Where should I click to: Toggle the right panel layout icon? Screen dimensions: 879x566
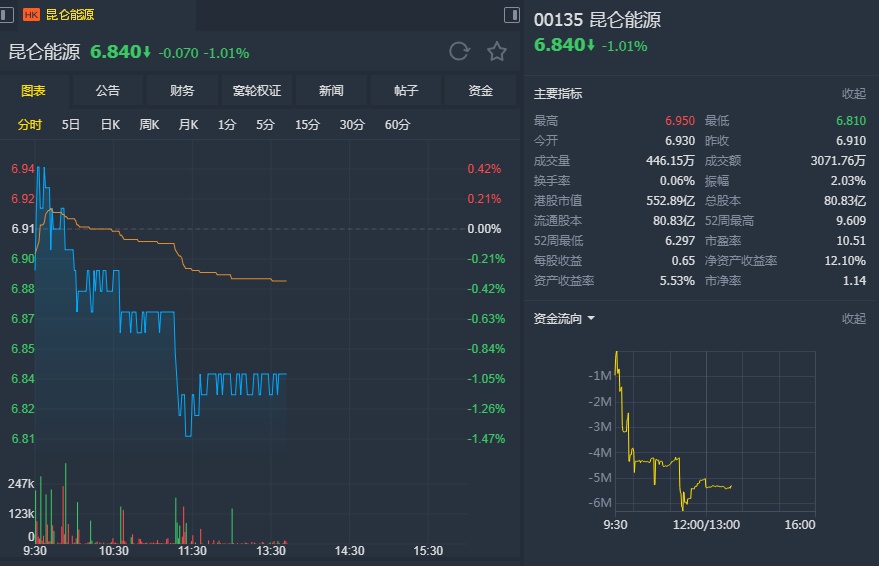pos(511,14)
